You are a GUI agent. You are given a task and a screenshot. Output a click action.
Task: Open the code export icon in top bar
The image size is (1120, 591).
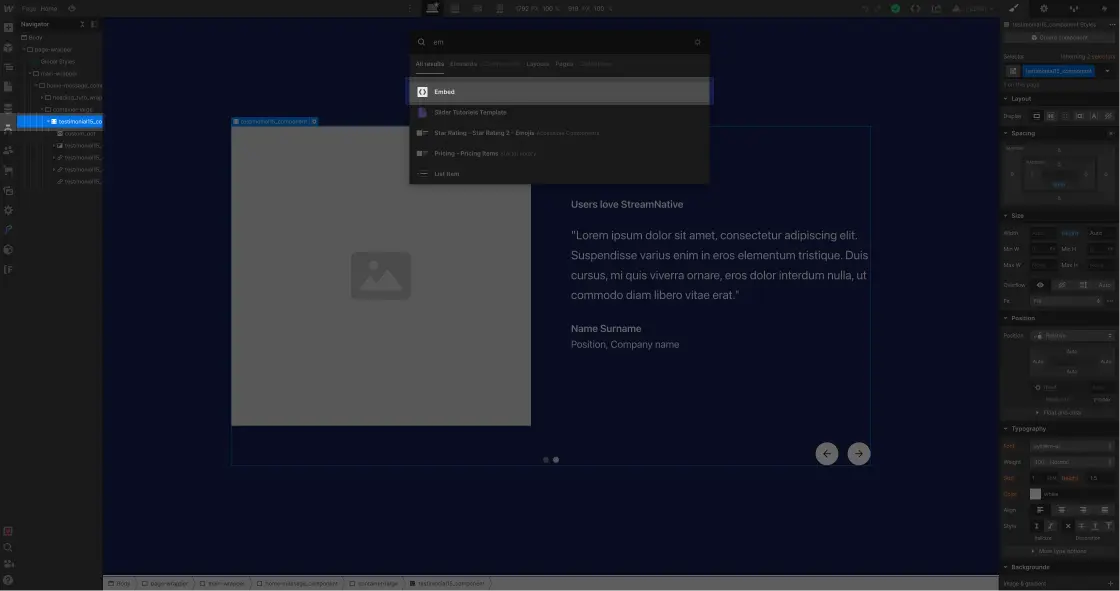tap(915, 9)
